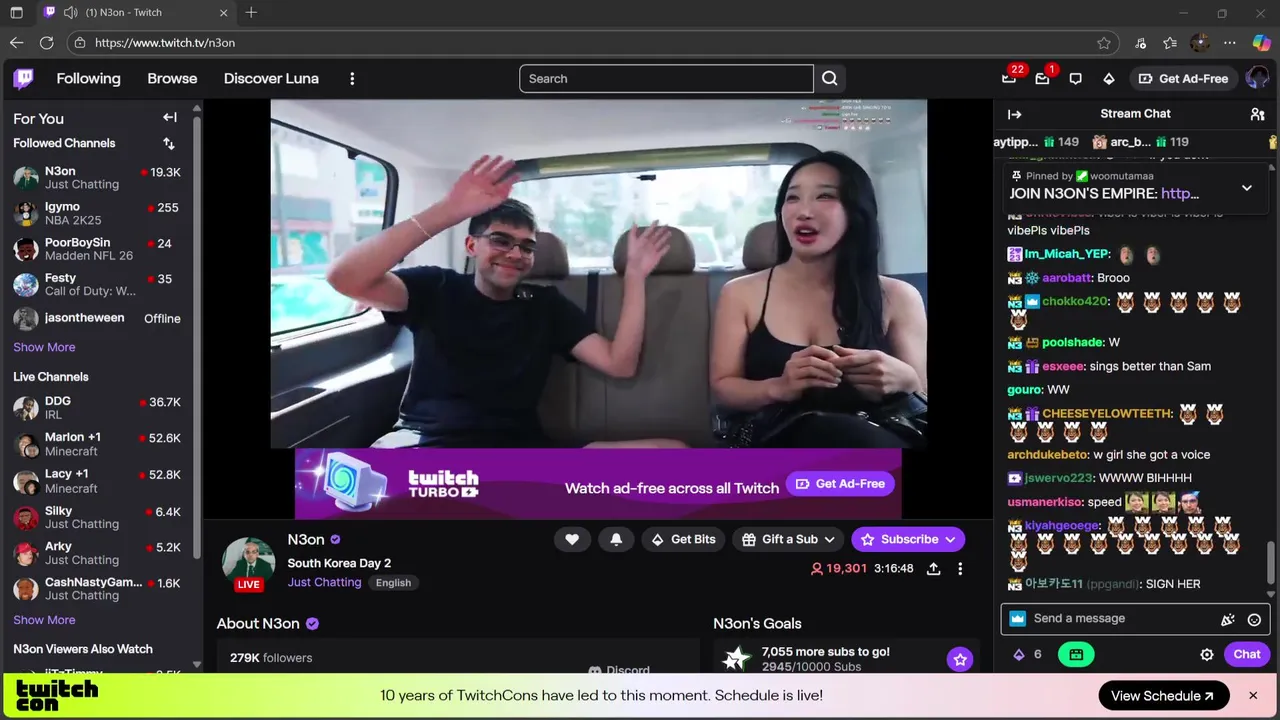
Task: Show More live channels
Action: [44, 620]
